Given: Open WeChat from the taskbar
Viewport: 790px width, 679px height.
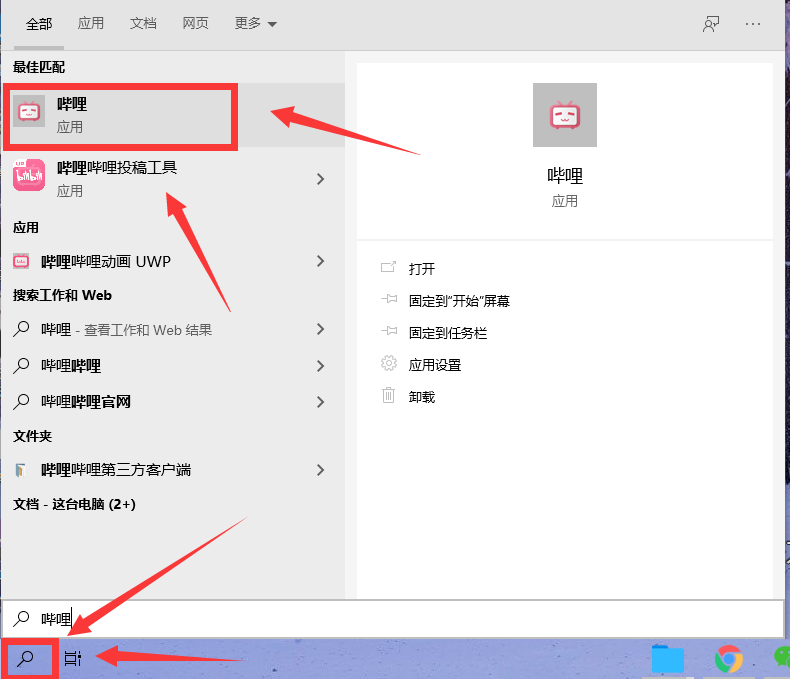Looking at the screenshot, I should (782, 658).
